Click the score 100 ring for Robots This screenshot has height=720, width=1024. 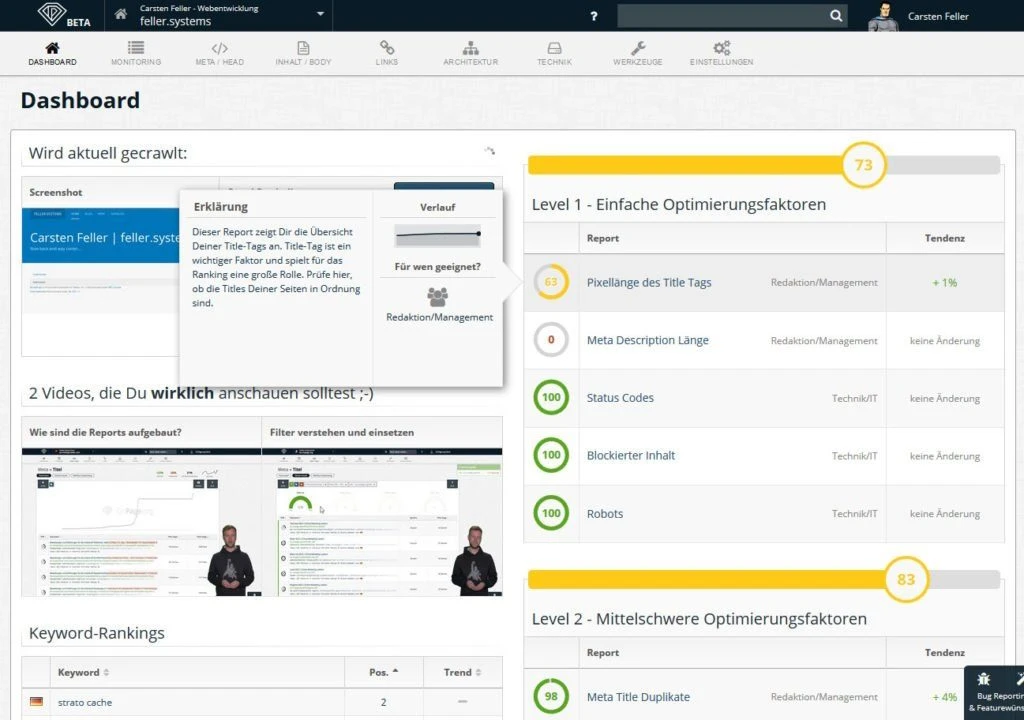tap(551, 513)
